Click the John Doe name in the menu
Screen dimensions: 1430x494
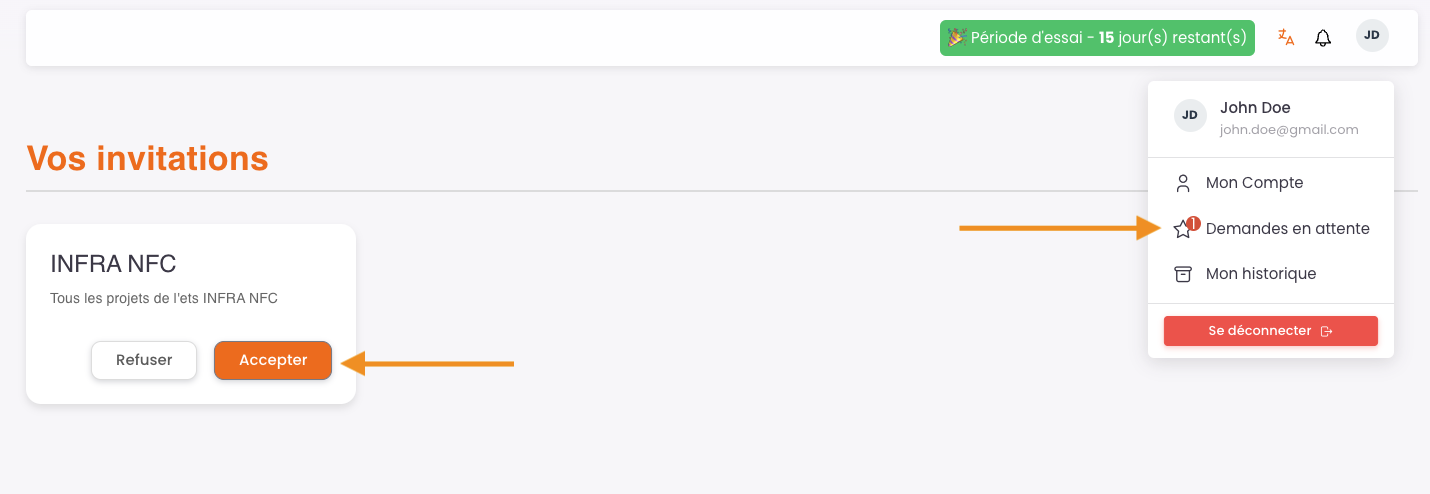(1255, 108)
